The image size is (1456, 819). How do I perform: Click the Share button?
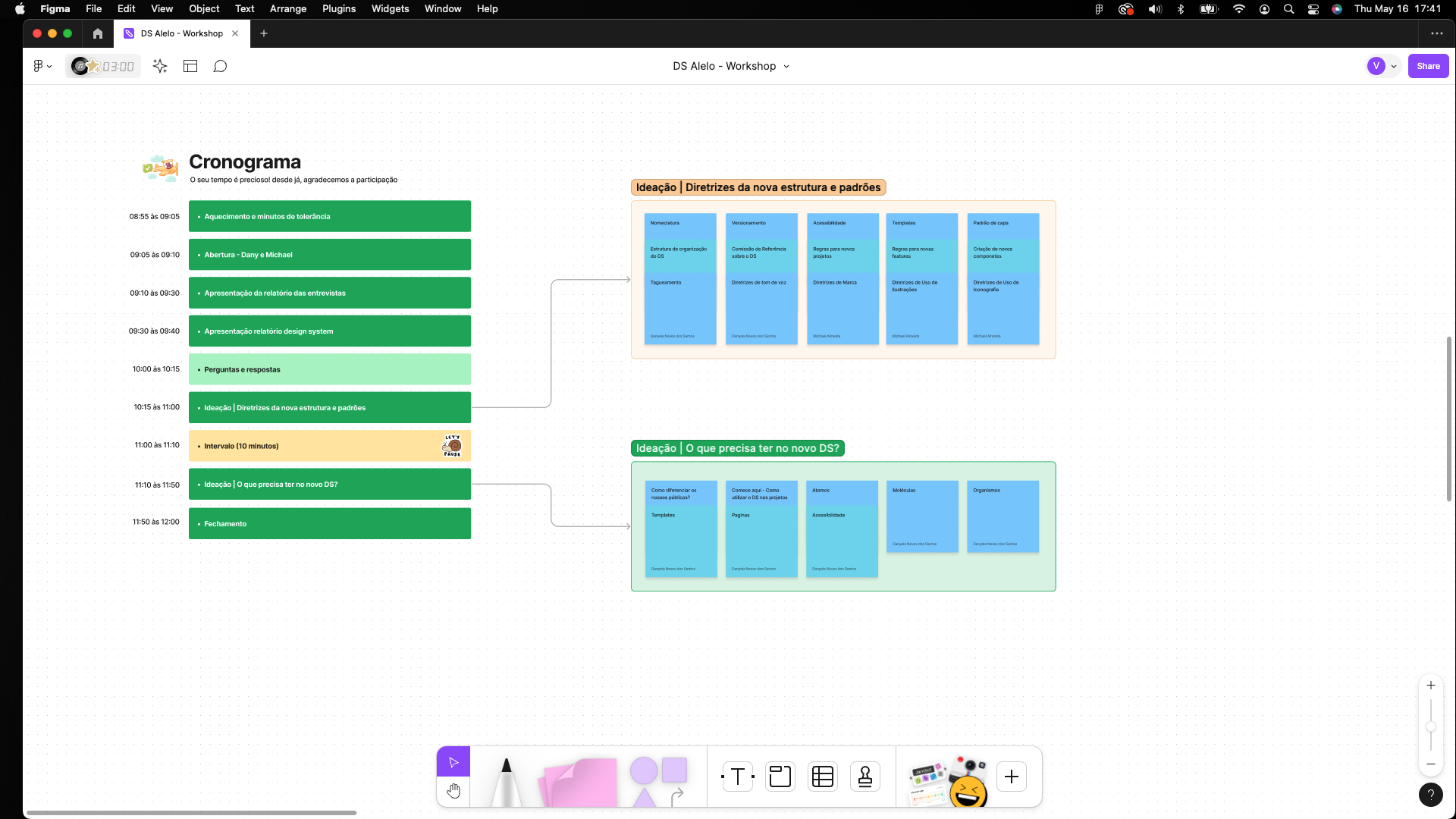(x=1428, y=66)
